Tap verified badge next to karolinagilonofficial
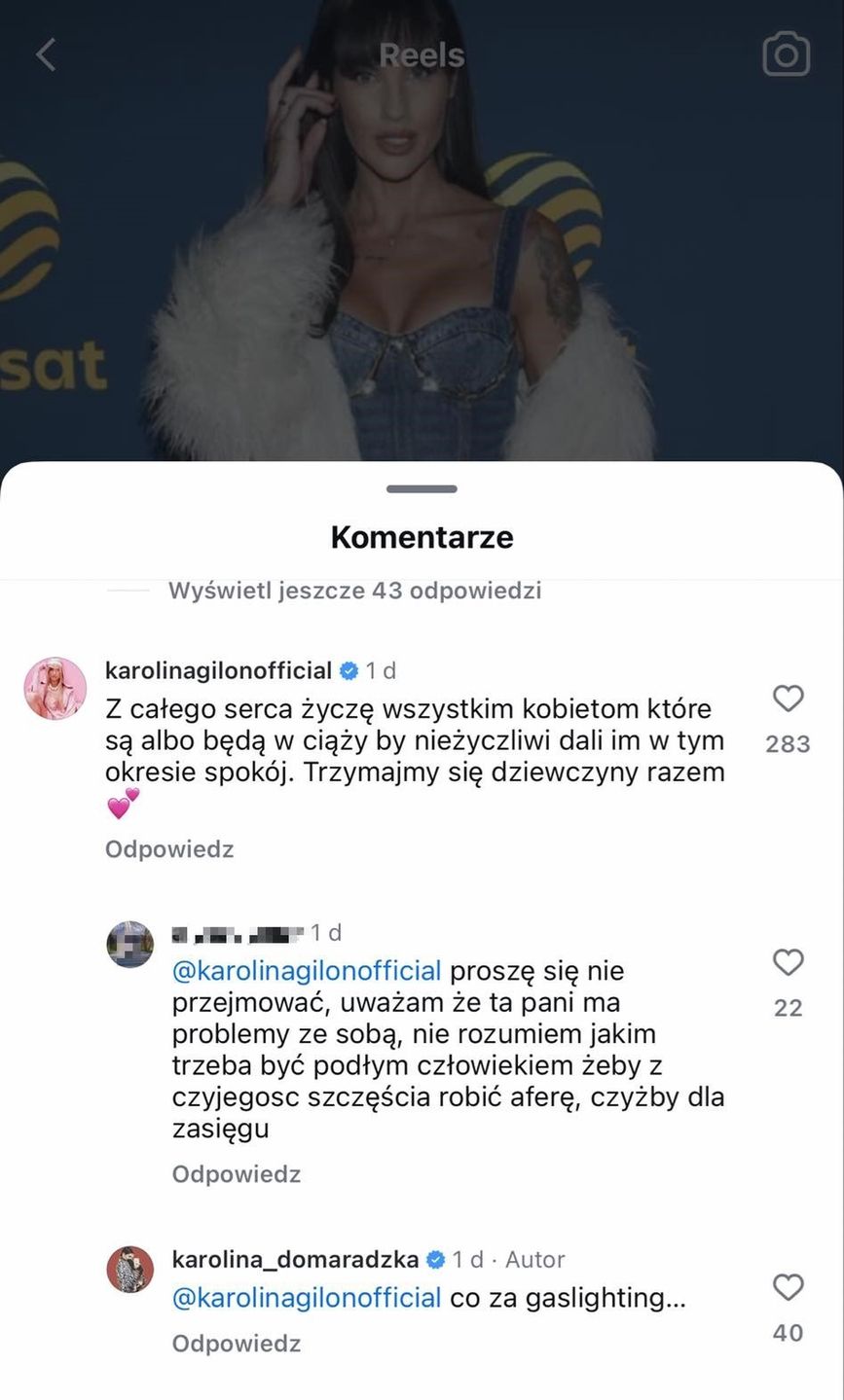Screen dimensions: 844x1400 click(348, 671)
